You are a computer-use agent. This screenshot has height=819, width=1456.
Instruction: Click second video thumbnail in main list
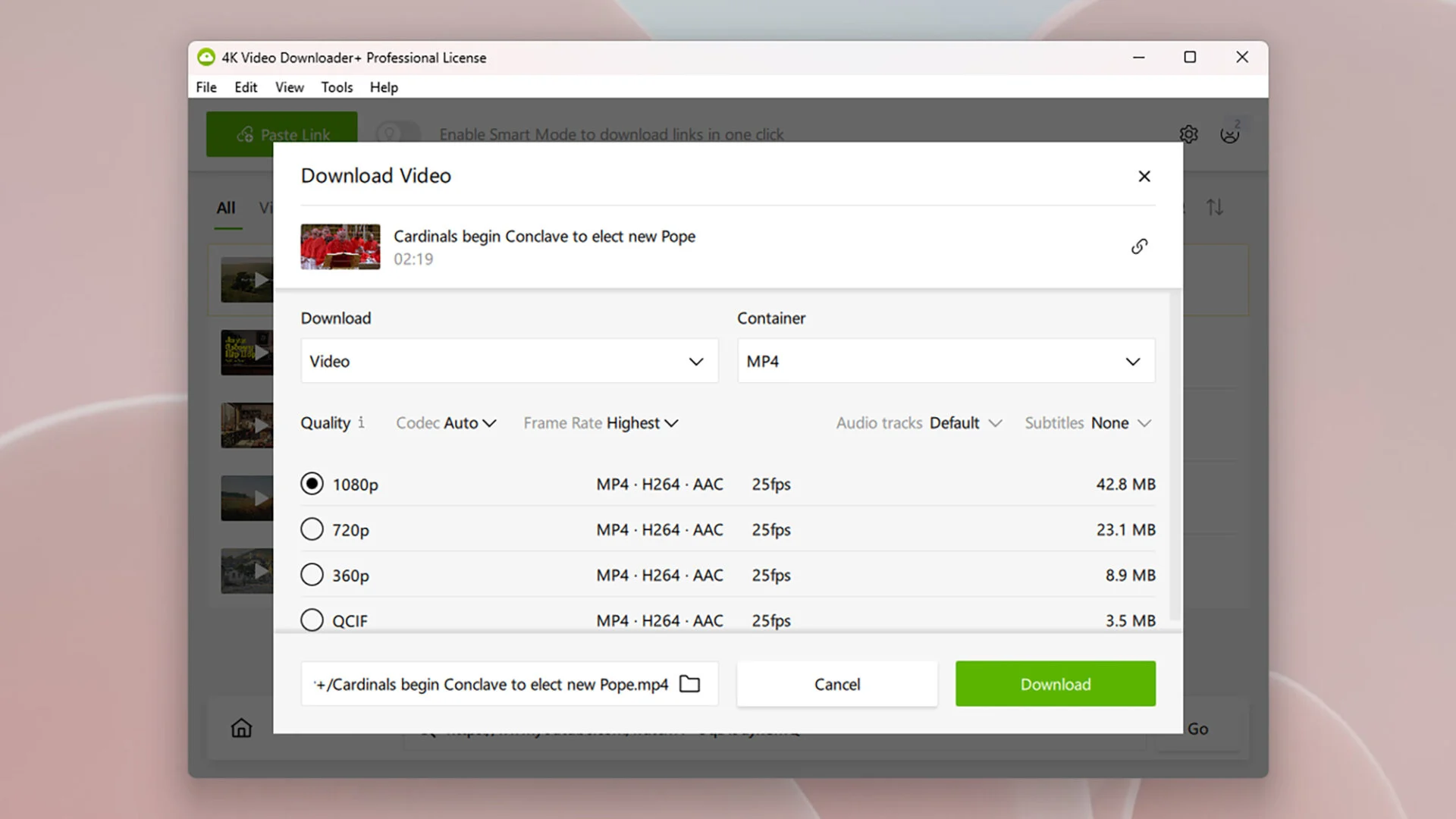[x=246, y=353]
